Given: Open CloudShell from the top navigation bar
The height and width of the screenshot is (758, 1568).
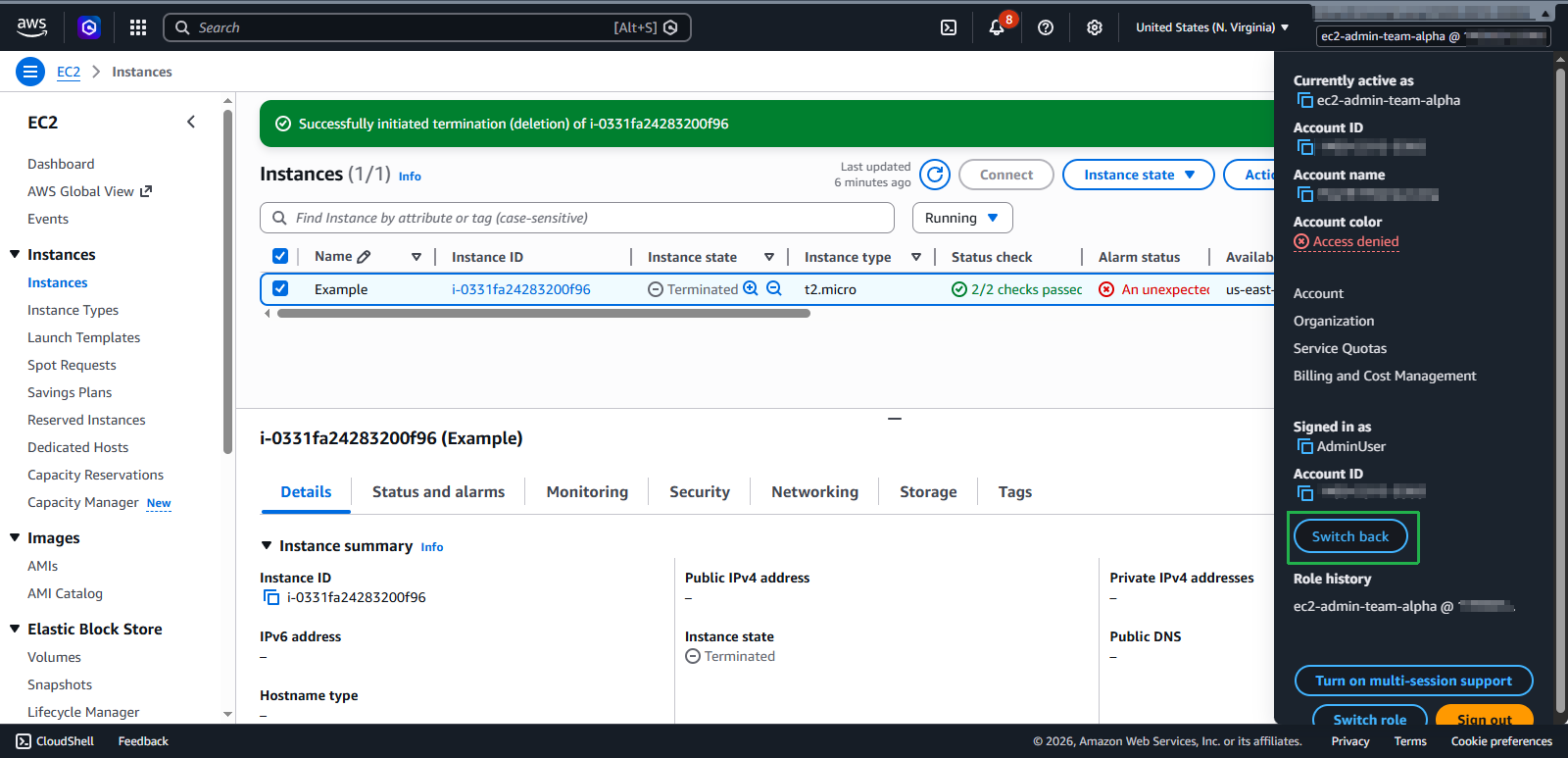Looking at the screenshot, I should (x=949, y=27).
